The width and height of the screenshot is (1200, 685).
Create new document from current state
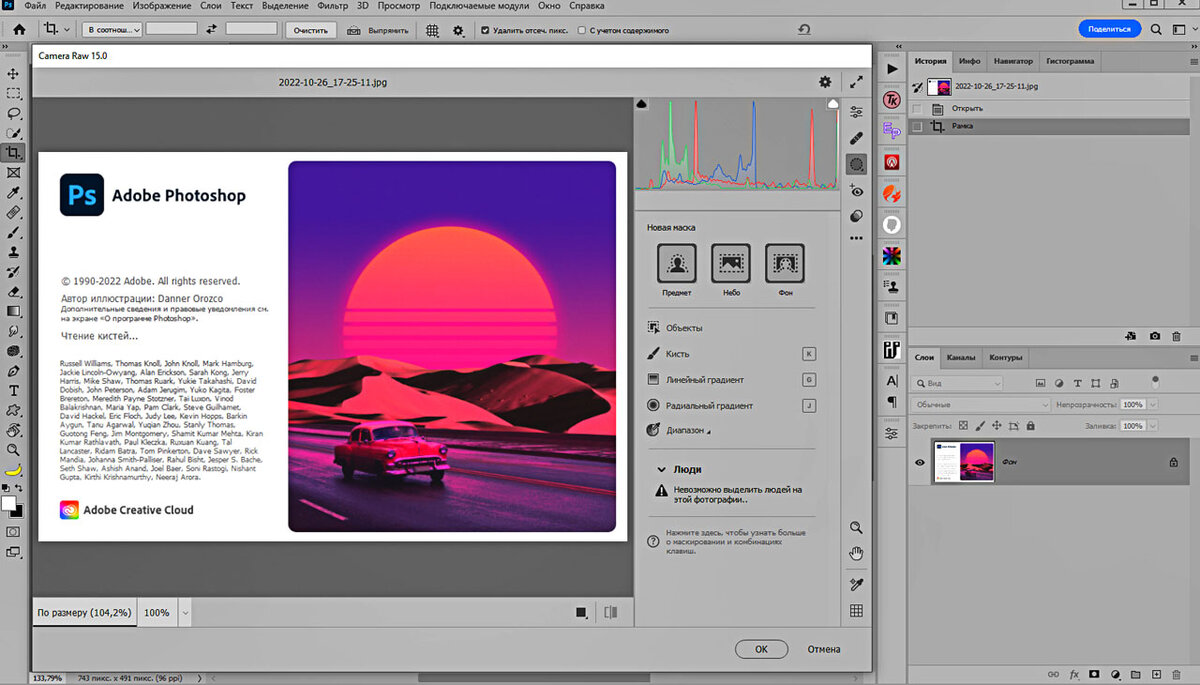click(1130, 336)
